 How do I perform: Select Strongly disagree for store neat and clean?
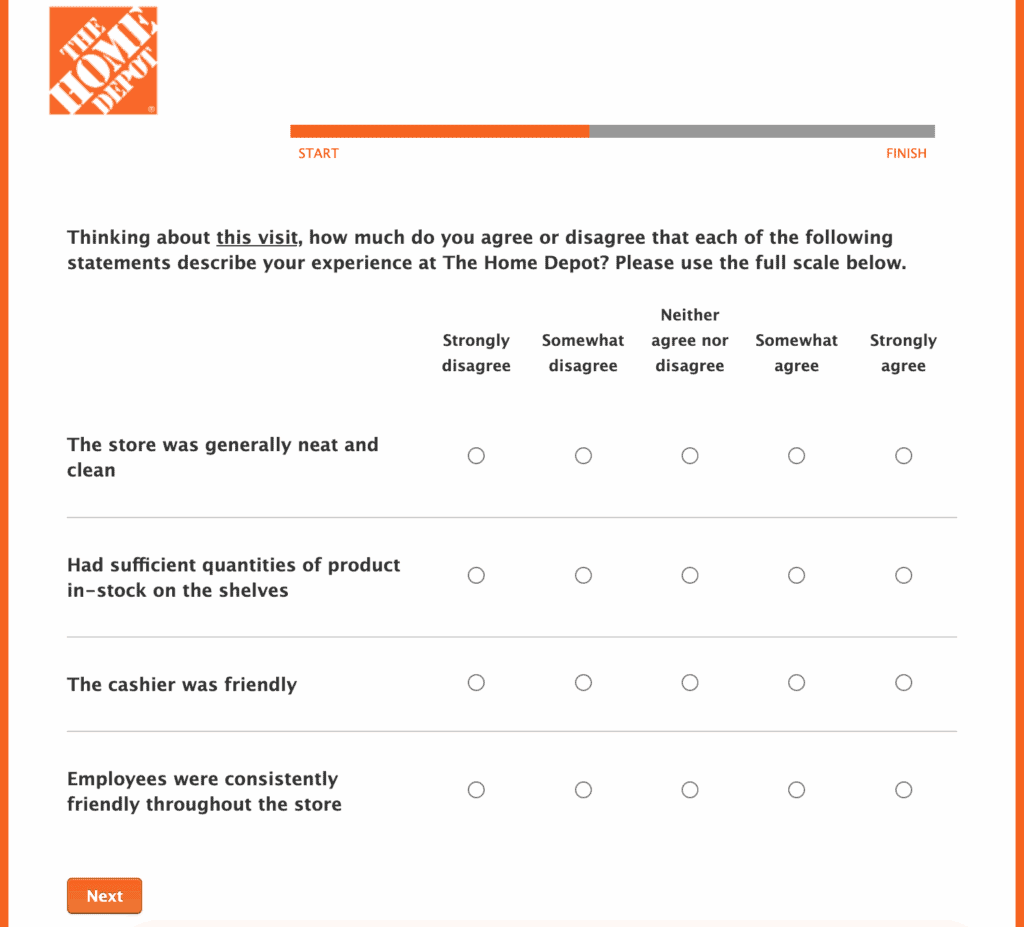point(476,456)
